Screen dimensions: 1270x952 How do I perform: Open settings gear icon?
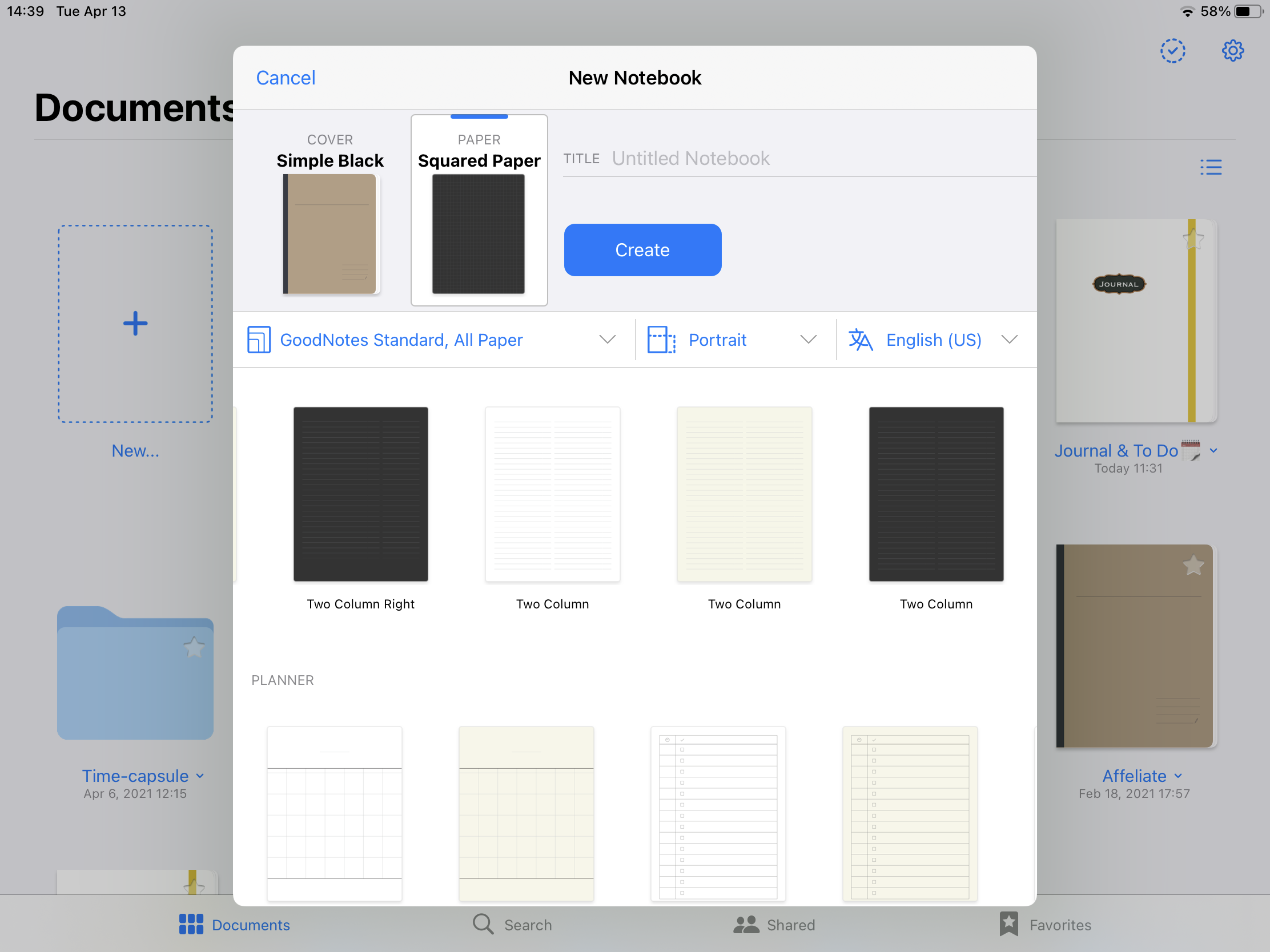(1232, 51)
